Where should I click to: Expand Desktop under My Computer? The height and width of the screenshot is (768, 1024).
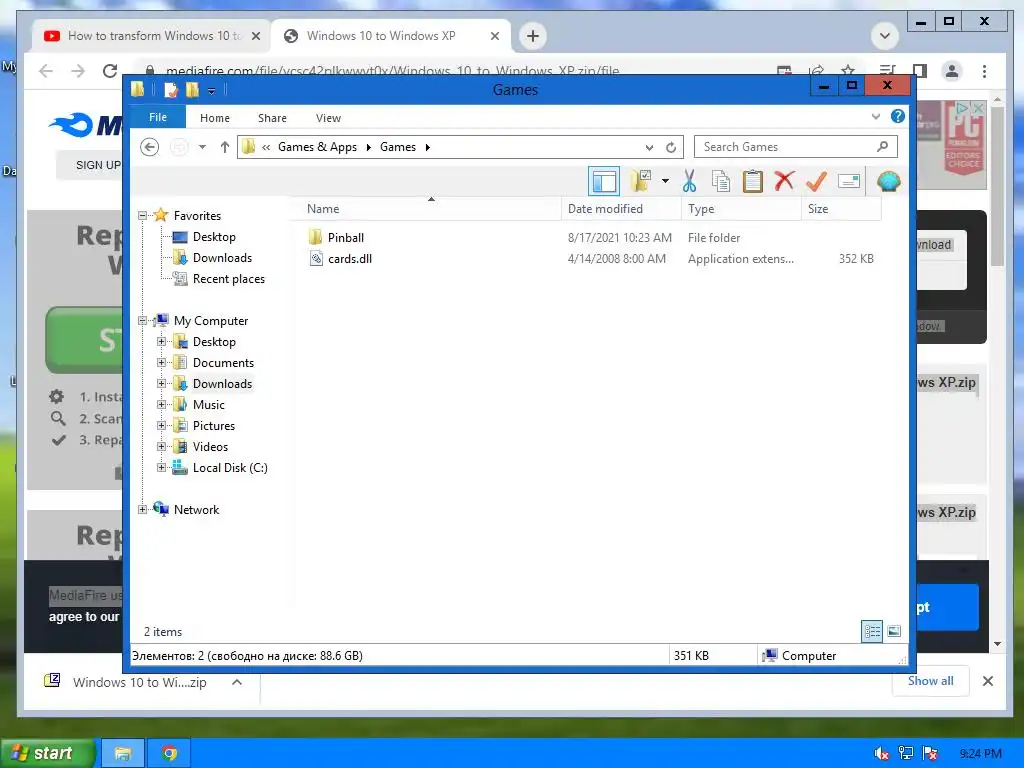click(161, 342)
